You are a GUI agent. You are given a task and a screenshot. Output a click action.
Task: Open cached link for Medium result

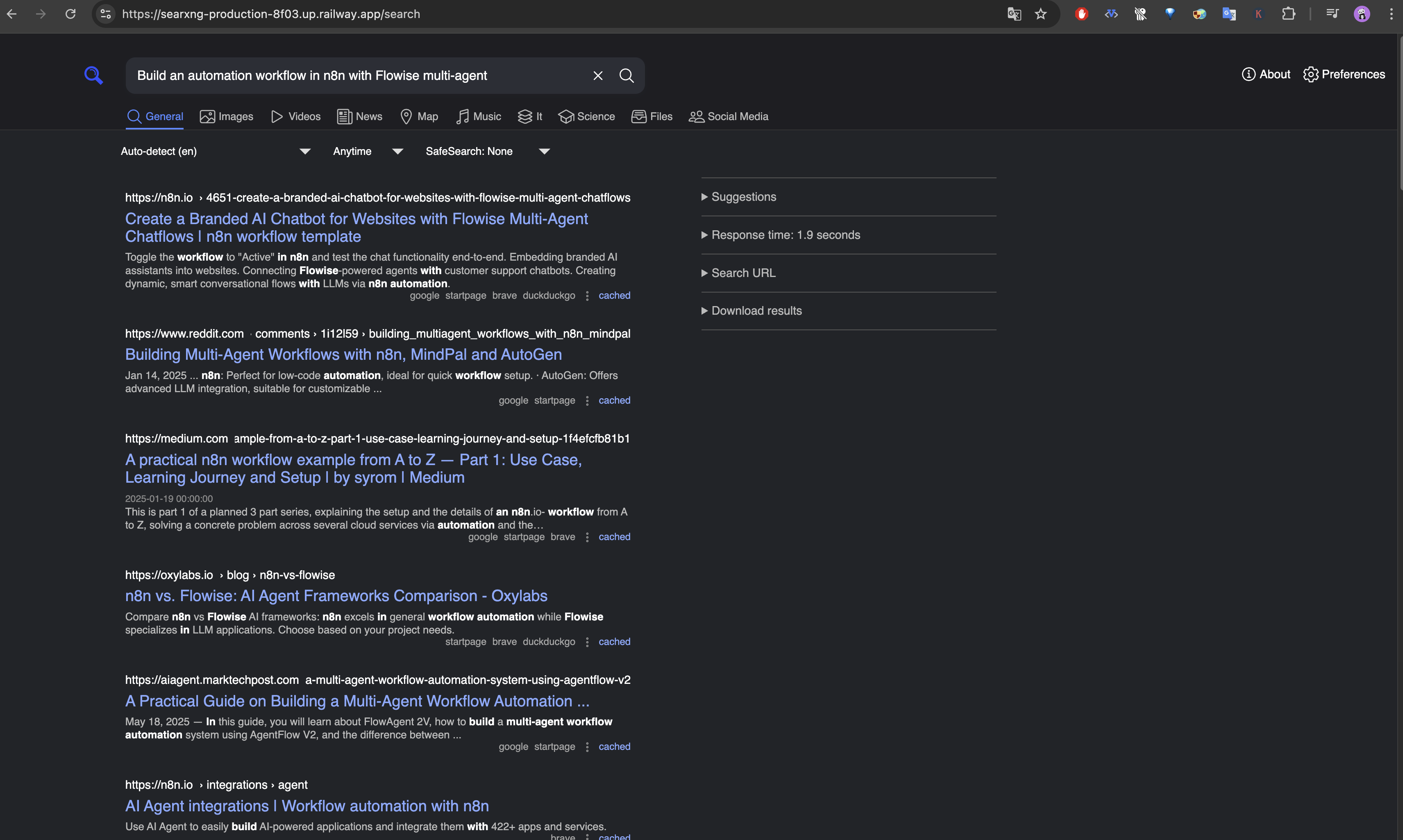(614, 537)
